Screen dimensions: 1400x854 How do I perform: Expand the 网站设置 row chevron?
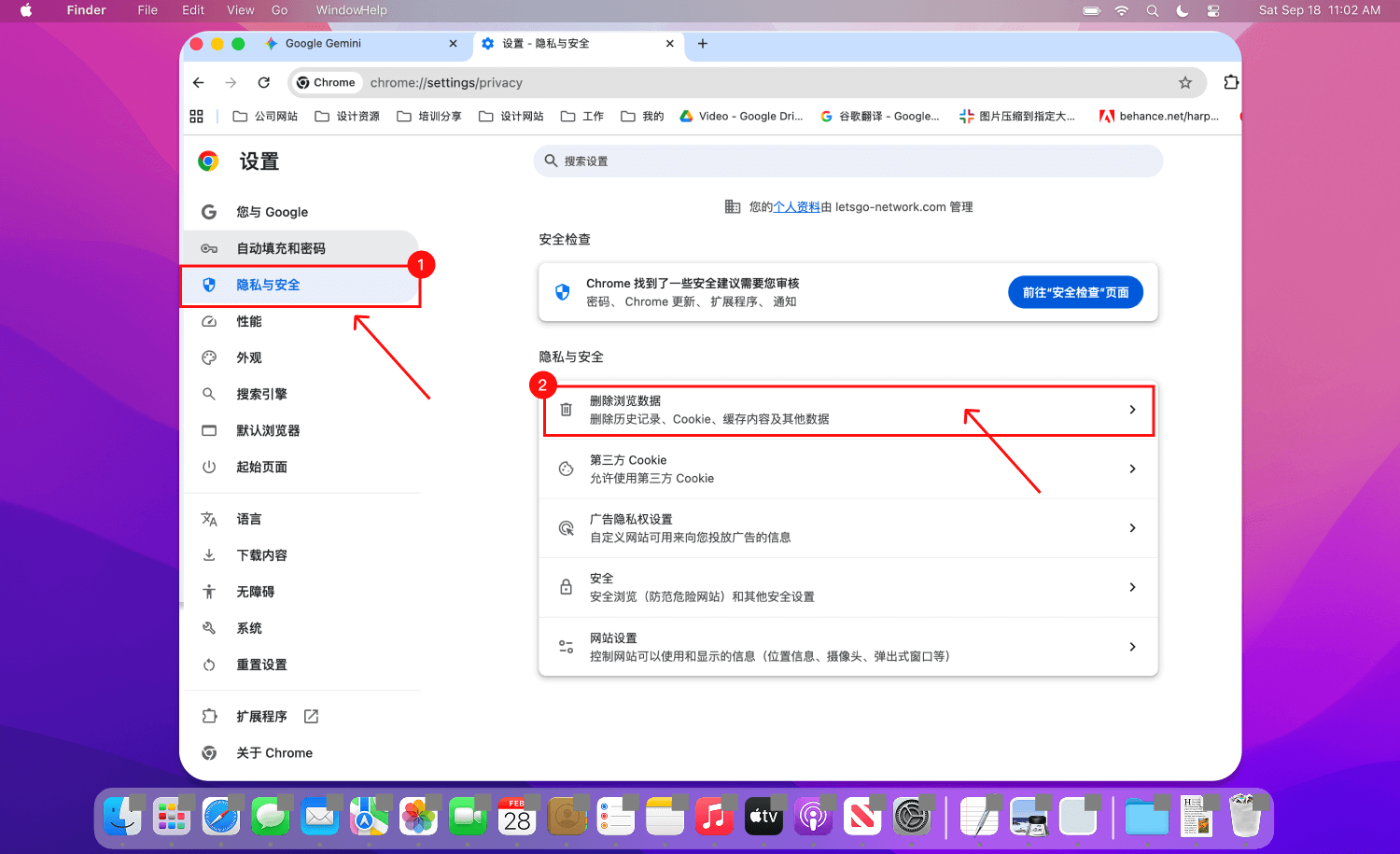1132,647
